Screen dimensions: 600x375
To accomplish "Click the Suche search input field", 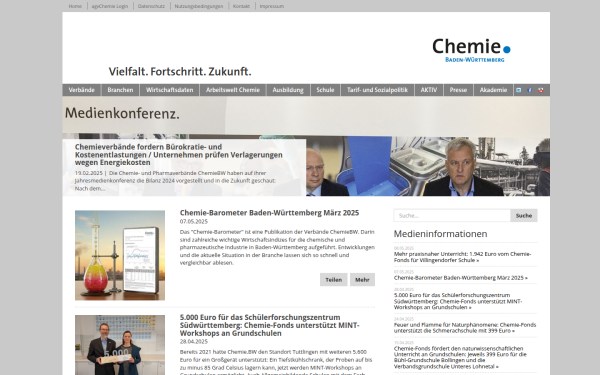I will (452, 215).
